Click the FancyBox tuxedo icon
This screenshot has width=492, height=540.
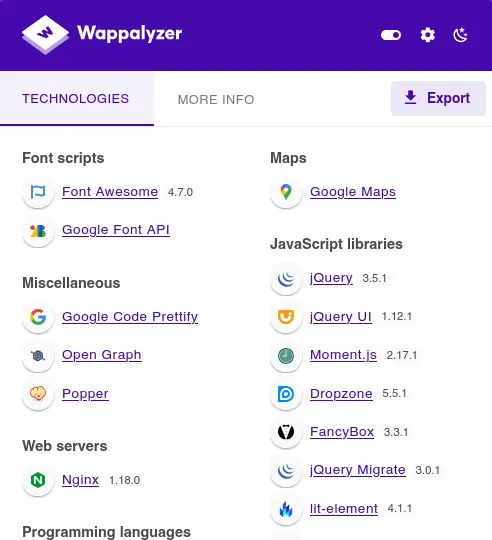[286, 432]
